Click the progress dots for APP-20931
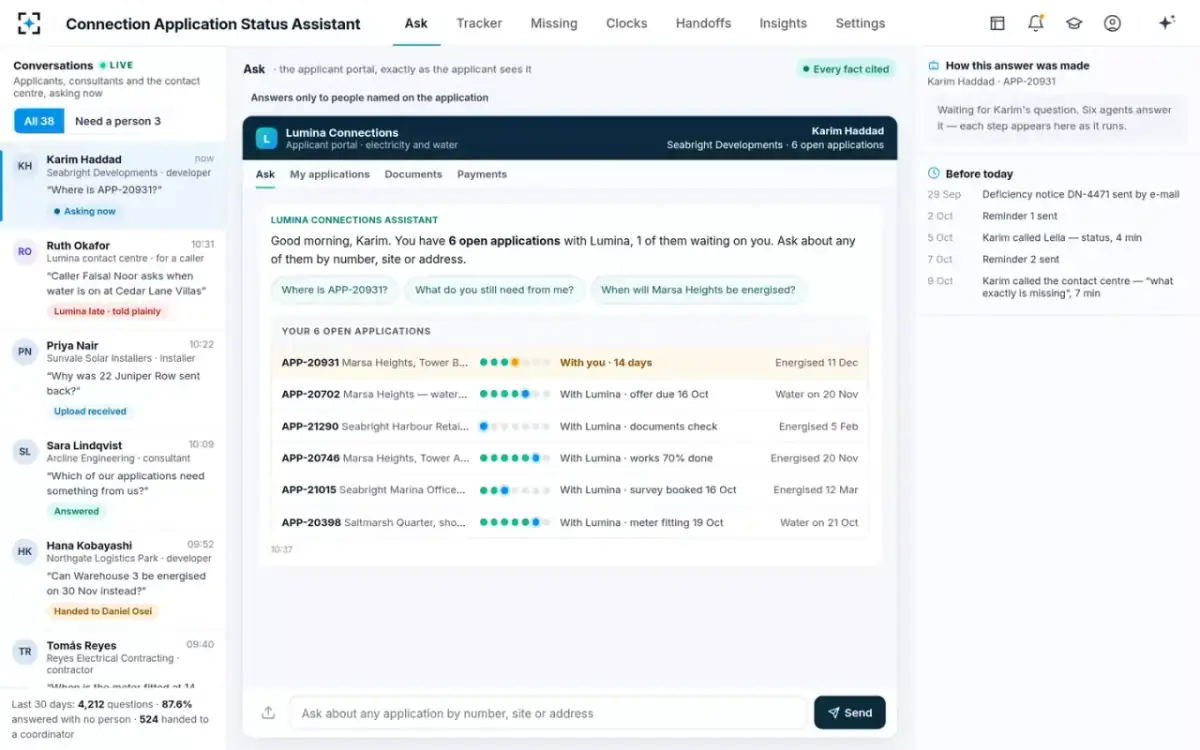The height and width of the screenshot is (750, 1200). pyautogui.click(x=514, y=363)
